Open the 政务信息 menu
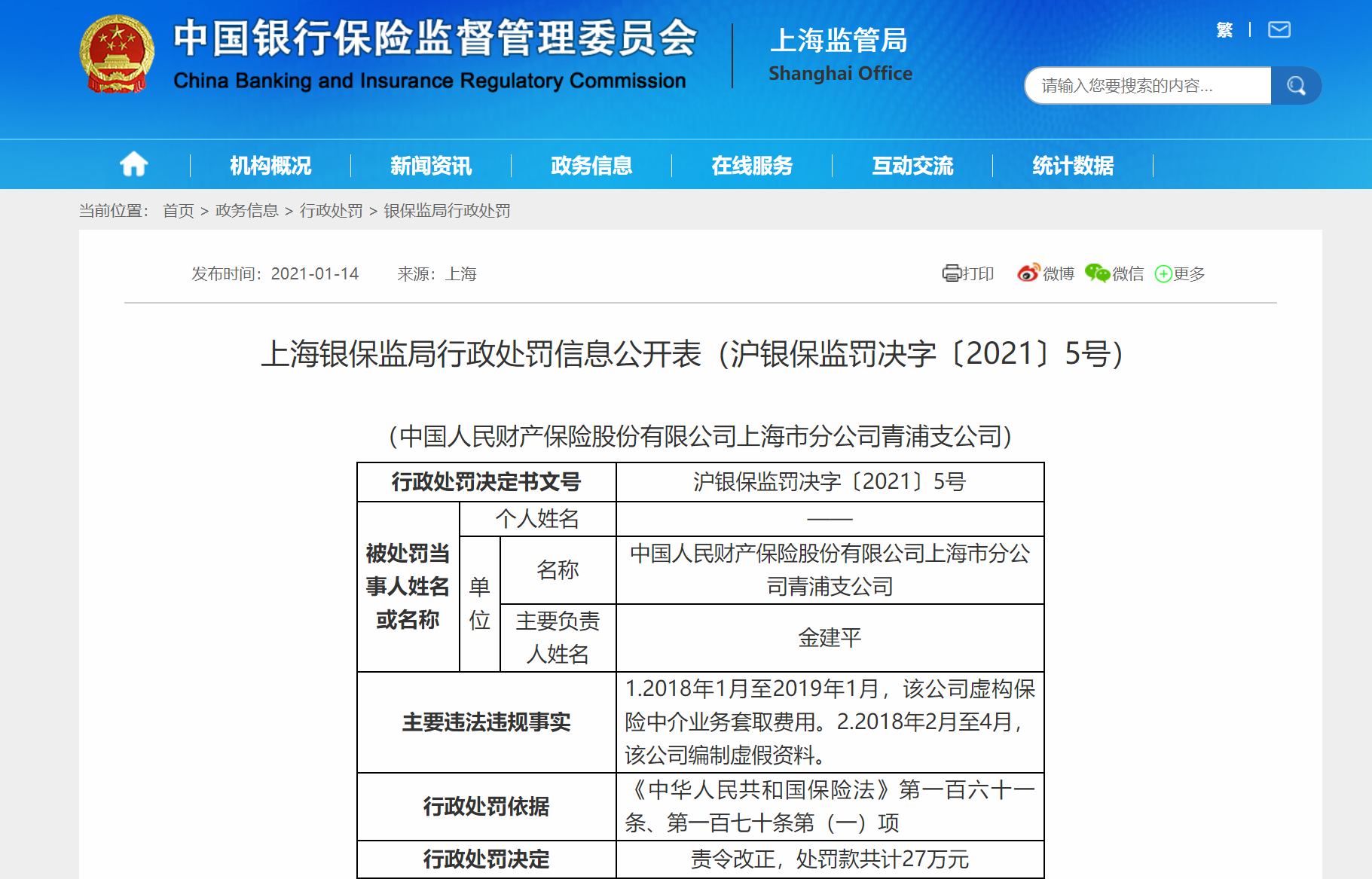Image resolution: width=1372 pixels, height=879 pixels. click(591, 165)
